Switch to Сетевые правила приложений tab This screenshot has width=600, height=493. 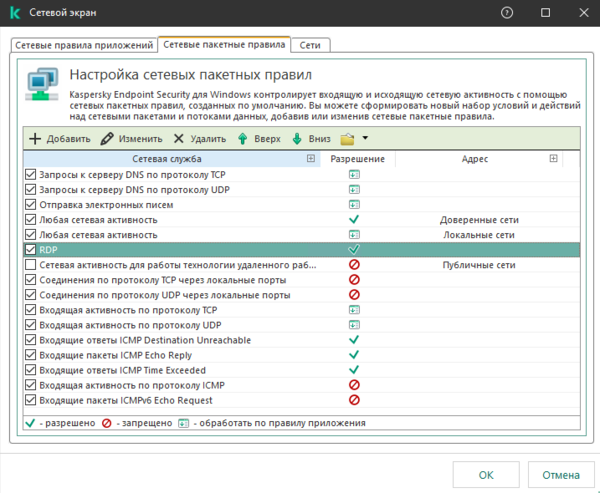point(84,45)
